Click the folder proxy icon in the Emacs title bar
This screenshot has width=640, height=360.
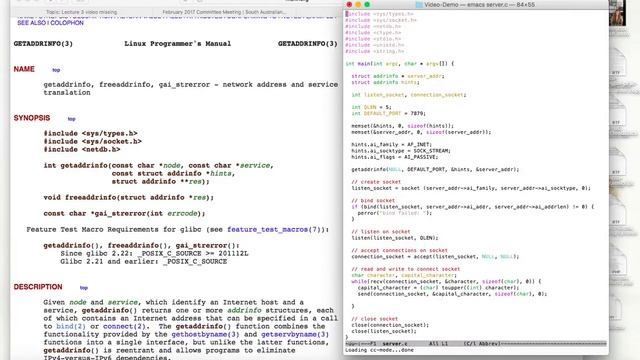pyautogui.click(x=419, y=4)
